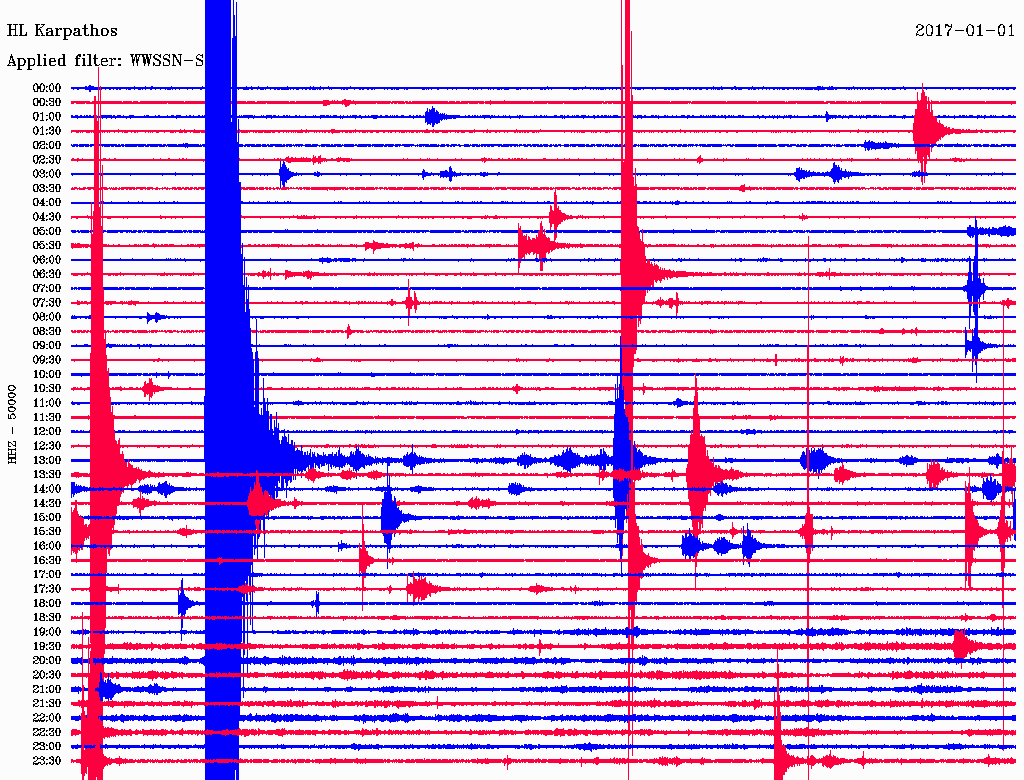Image resolution: width=1024 pixels, height=780 pixels.
Task: Select the 09:30 time label
Action: tap(47, 360)
